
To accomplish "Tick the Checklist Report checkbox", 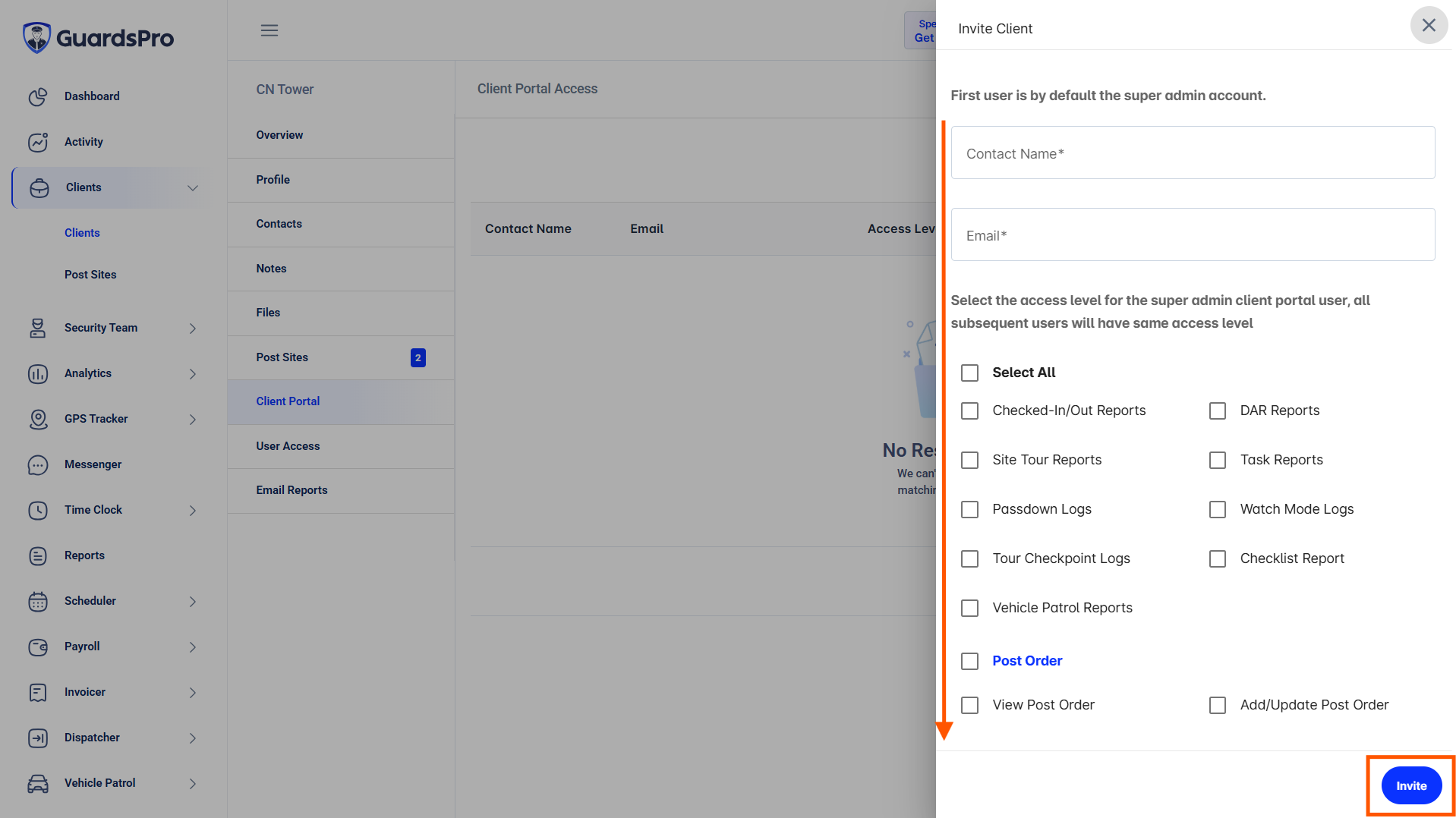I will coord(1218,558).
